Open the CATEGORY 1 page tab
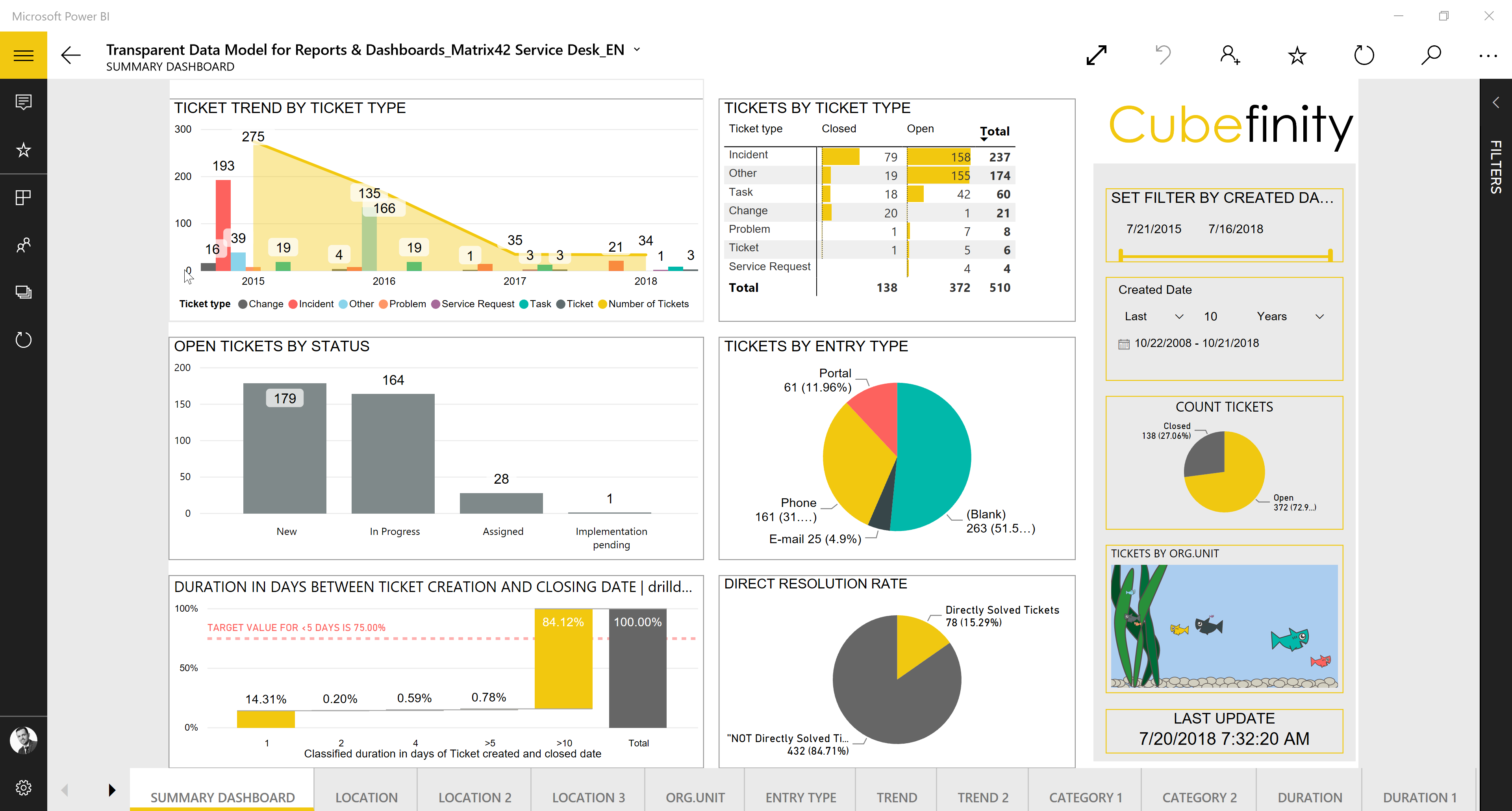This screenshot has width=1512, height=811. tap(1085, 797)
